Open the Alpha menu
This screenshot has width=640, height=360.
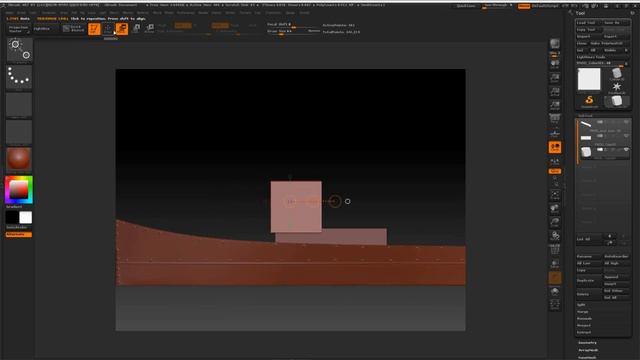[x=9, y=13]
